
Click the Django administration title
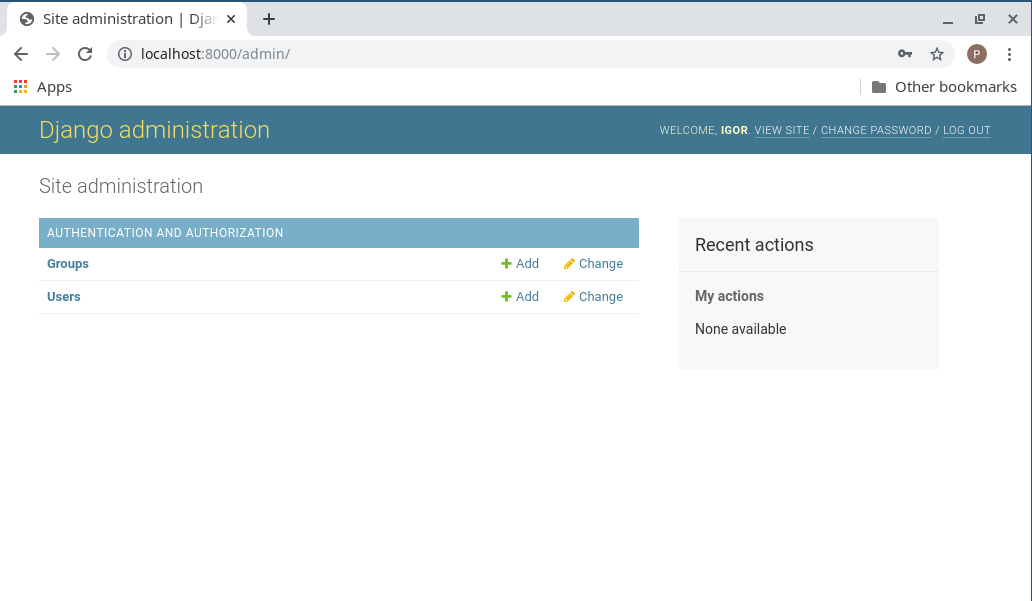pos(155,130)
